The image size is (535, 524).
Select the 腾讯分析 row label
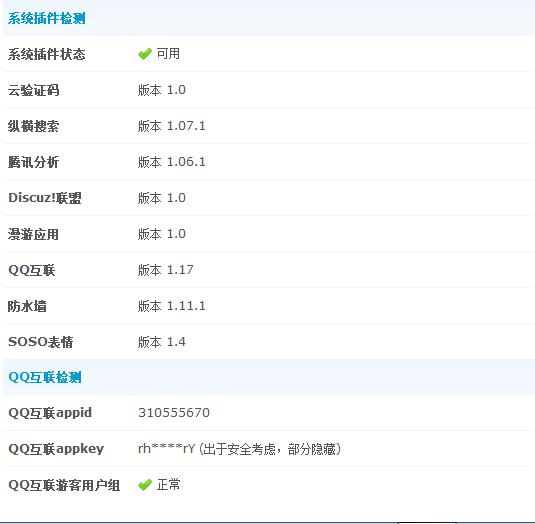[33, 162]
